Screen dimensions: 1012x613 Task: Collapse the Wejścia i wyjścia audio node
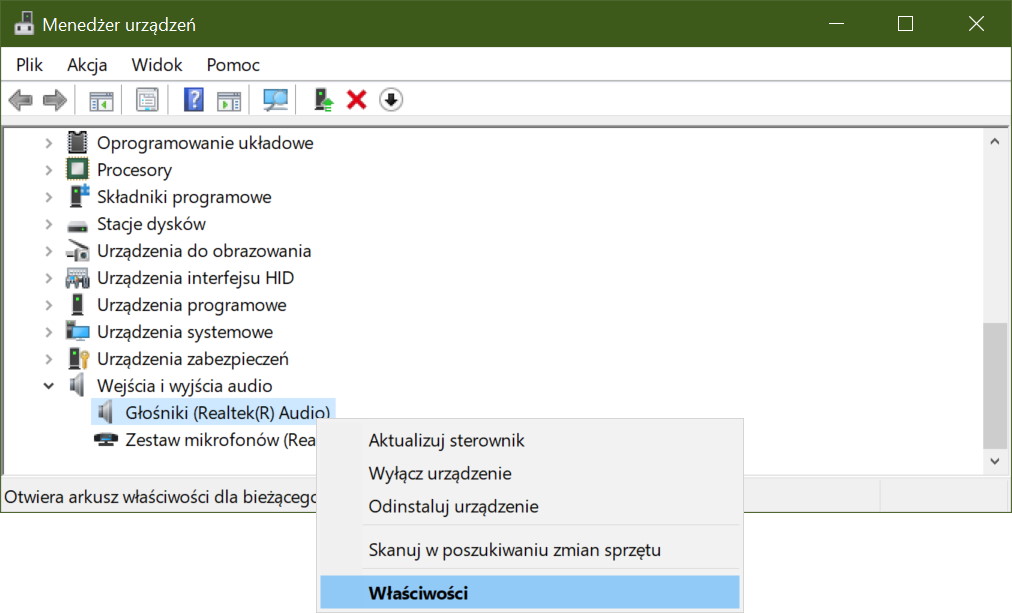click(x=48, y=387)
